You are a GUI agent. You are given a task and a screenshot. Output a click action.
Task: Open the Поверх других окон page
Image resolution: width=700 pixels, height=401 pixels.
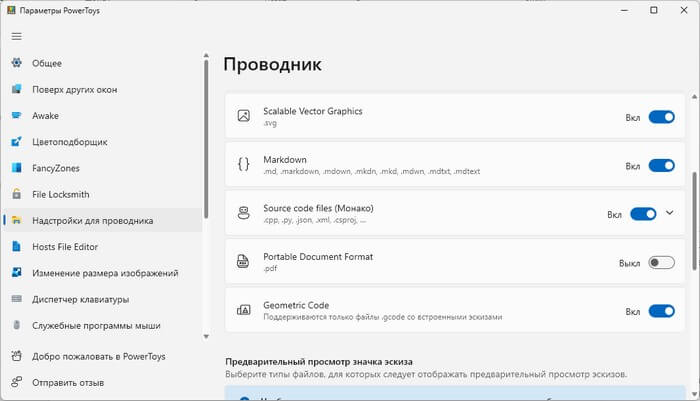pos(103,89)
